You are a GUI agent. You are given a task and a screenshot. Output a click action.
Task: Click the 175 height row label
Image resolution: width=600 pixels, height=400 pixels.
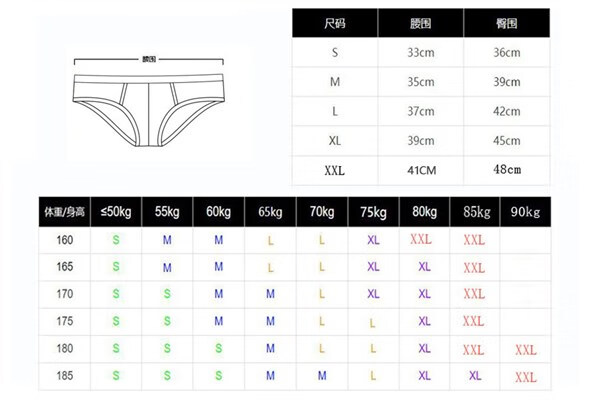click(x=63, y=321)
